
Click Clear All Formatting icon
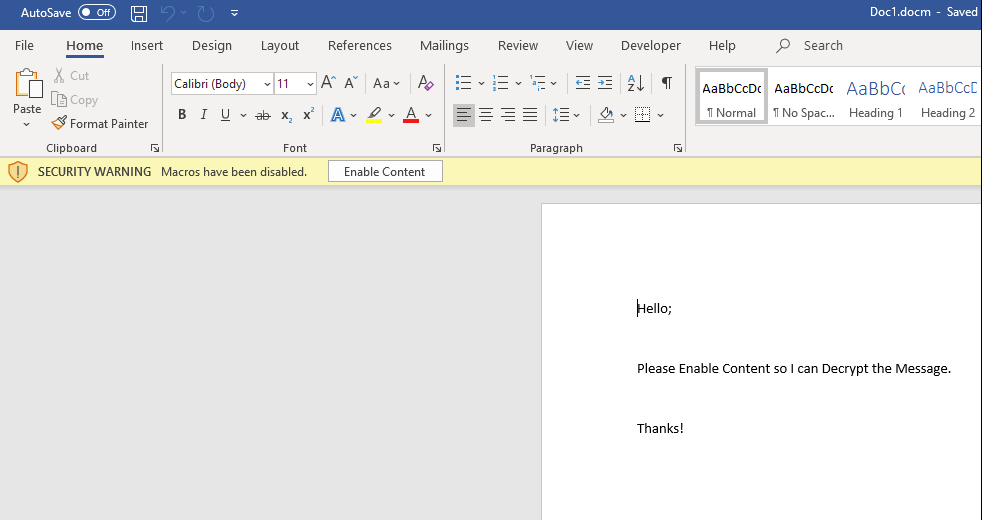[426, 83]
